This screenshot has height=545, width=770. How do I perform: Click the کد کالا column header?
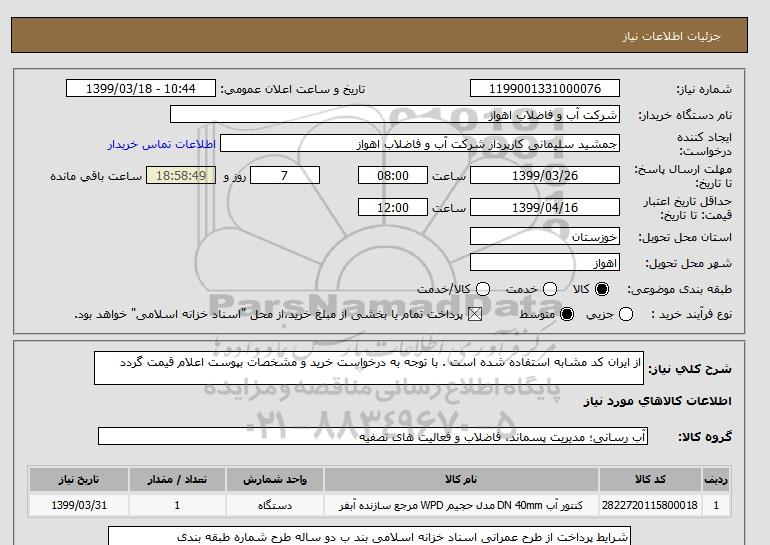650,479
